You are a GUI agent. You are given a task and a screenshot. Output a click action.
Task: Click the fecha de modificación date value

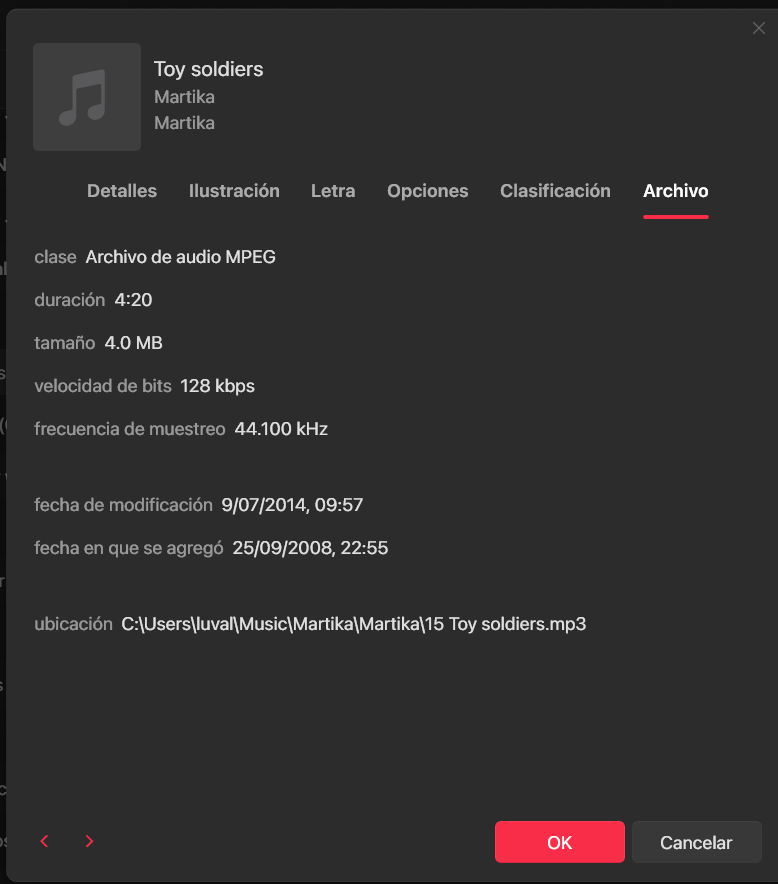pyautogui.click(x=292, y=505)
